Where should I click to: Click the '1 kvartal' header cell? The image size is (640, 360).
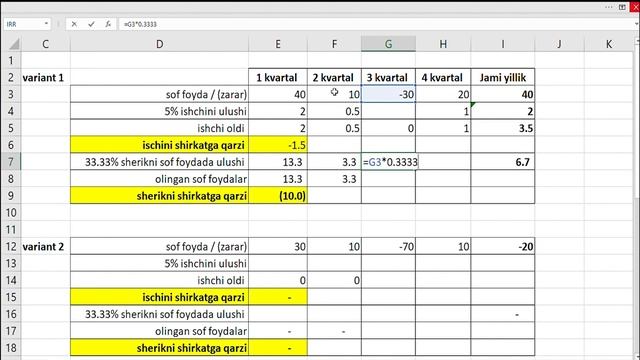click(278, 78)
